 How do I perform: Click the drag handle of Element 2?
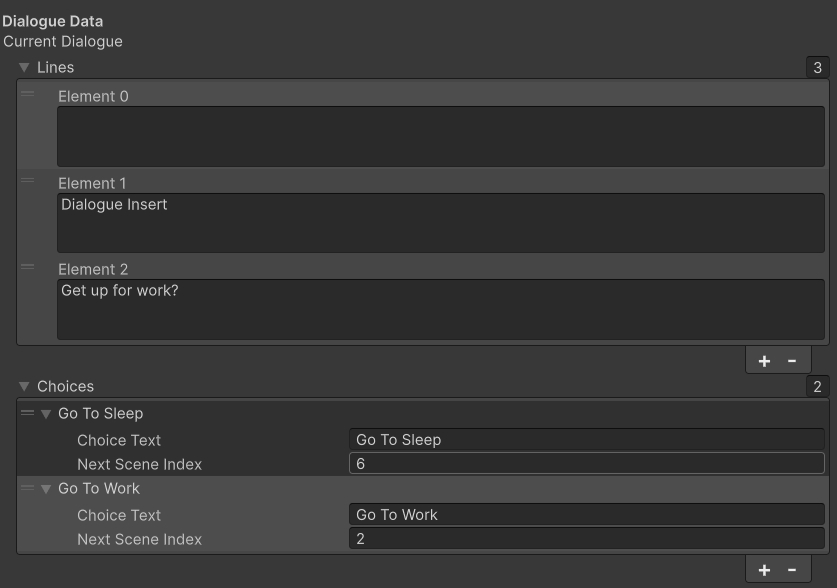(x=28, y=268)
